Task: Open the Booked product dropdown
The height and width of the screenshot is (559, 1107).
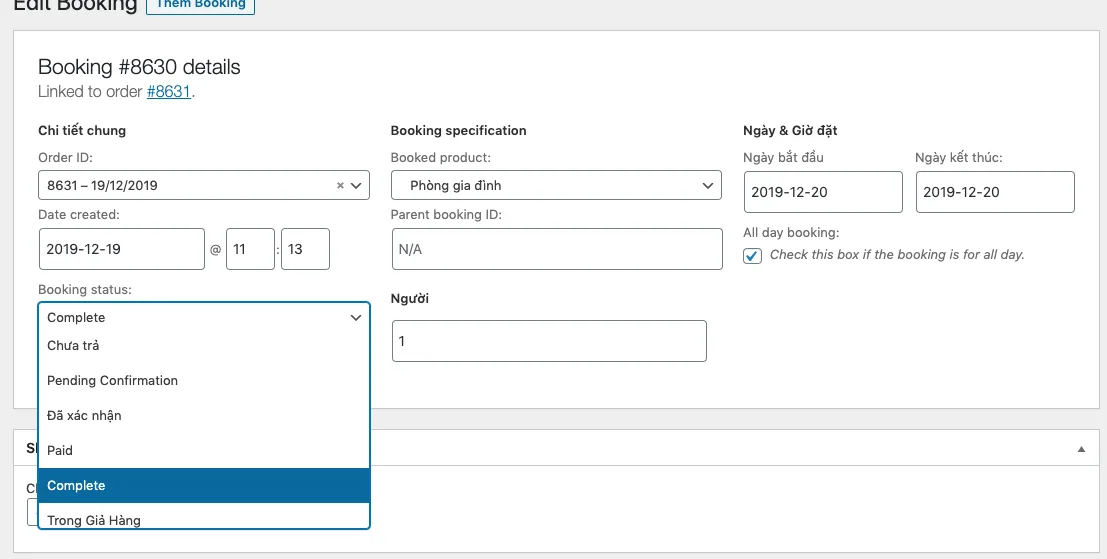Action: pyautogui.click(x=556, y=185)
